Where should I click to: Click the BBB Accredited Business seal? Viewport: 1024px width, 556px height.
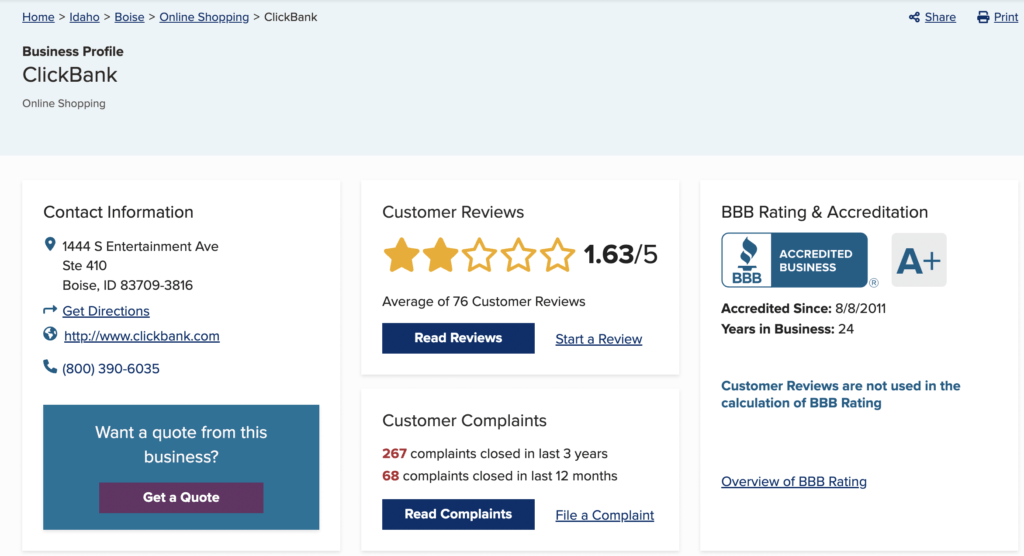point(794,260)
